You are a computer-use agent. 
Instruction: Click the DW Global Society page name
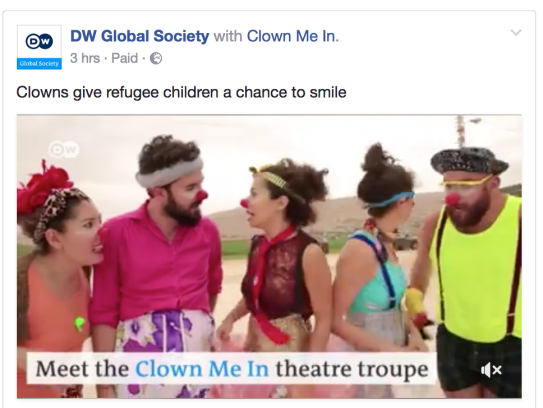point(140,36)
